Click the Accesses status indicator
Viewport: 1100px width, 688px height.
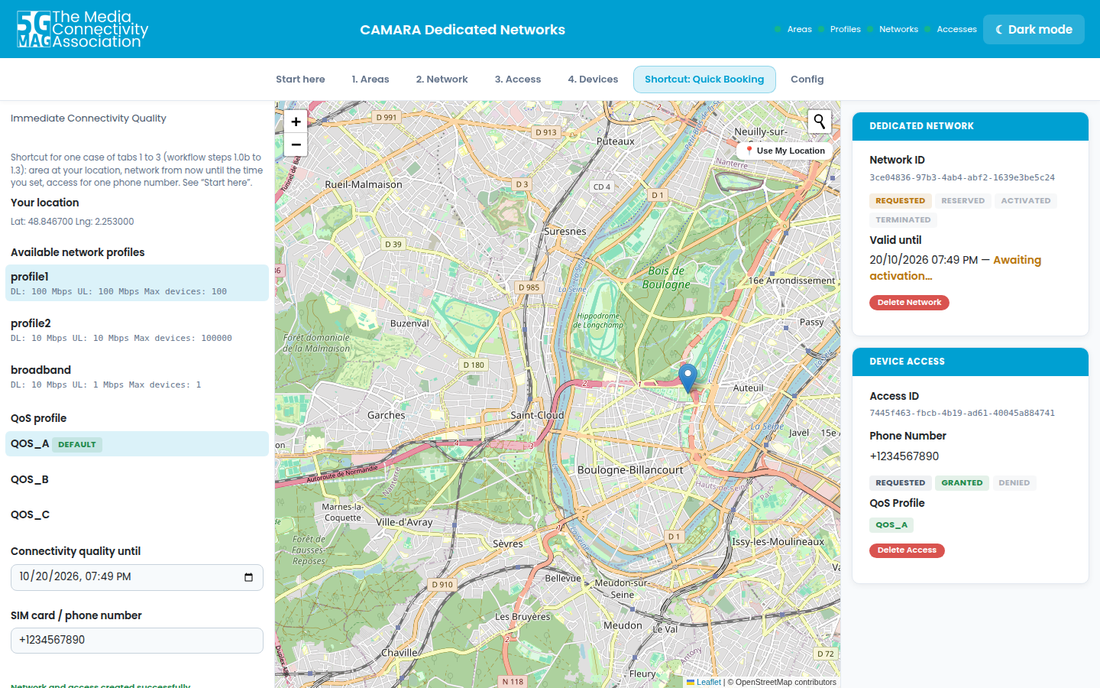click(951, 29)
